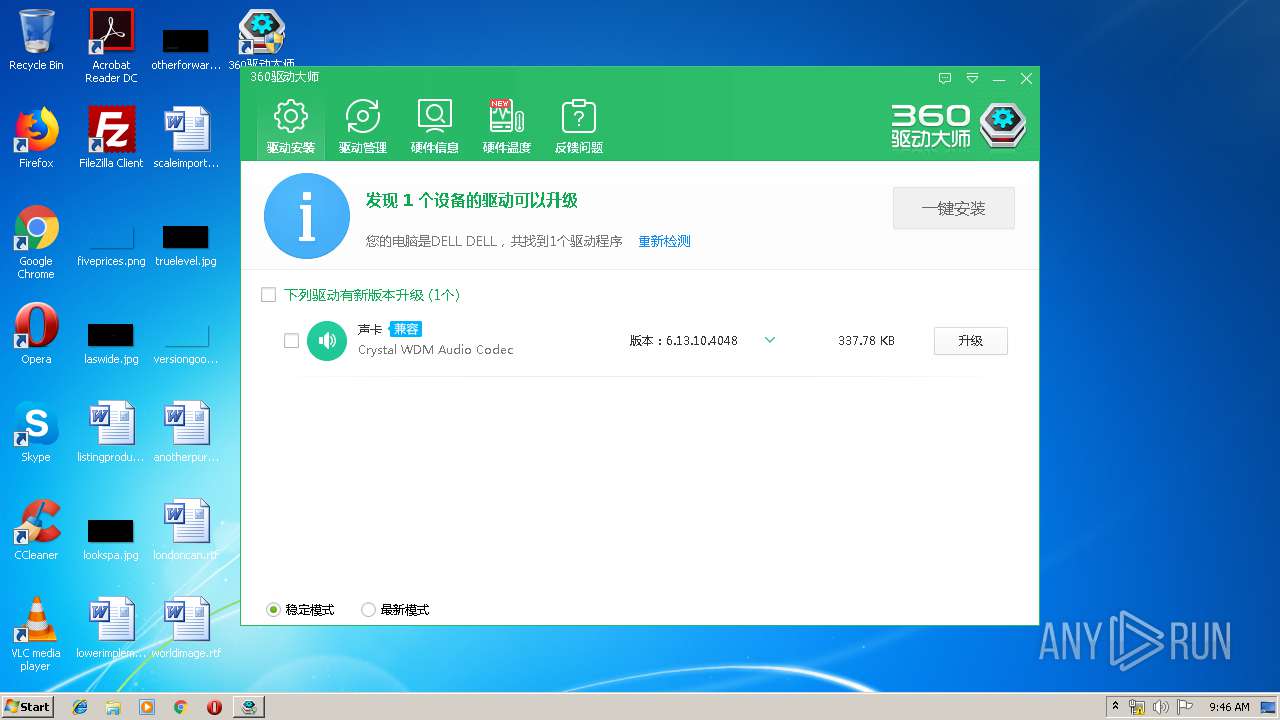Tick the Crystal WDM Audio Codec checkbox
1280x720 pixels.
pyautogui.click(x=291, y=341)
